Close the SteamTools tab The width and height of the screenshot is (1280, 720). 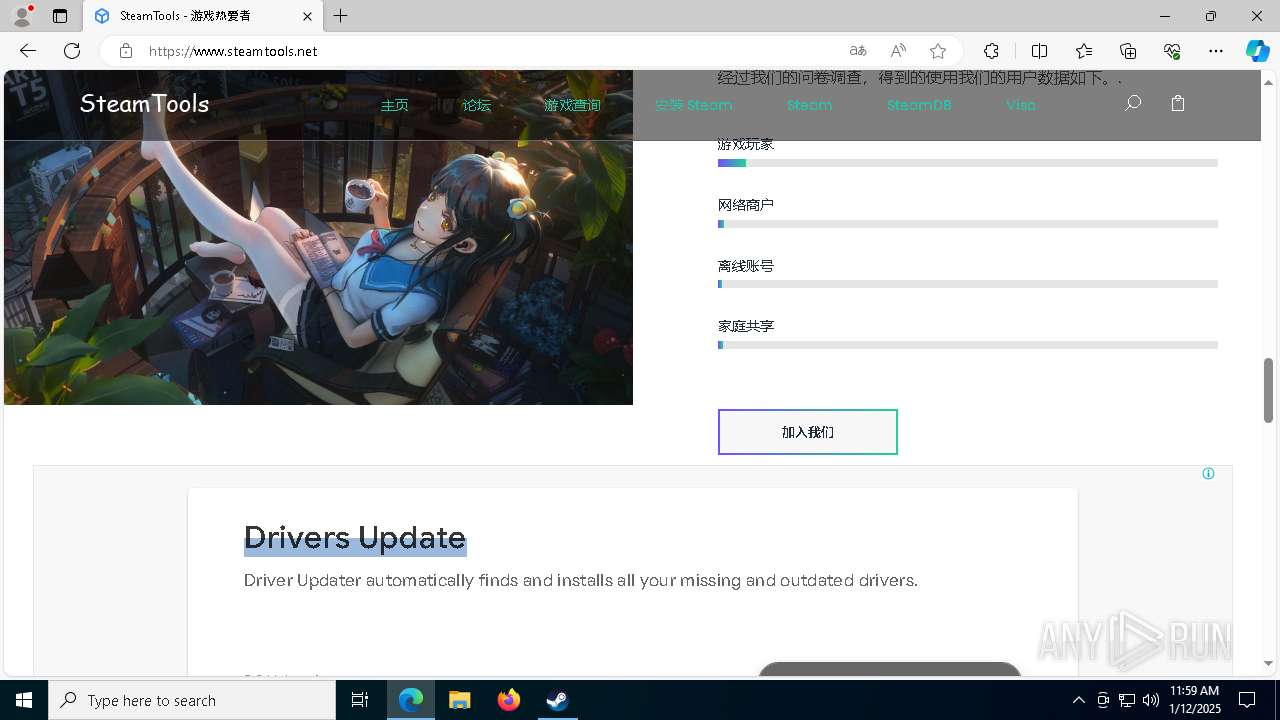307,16
